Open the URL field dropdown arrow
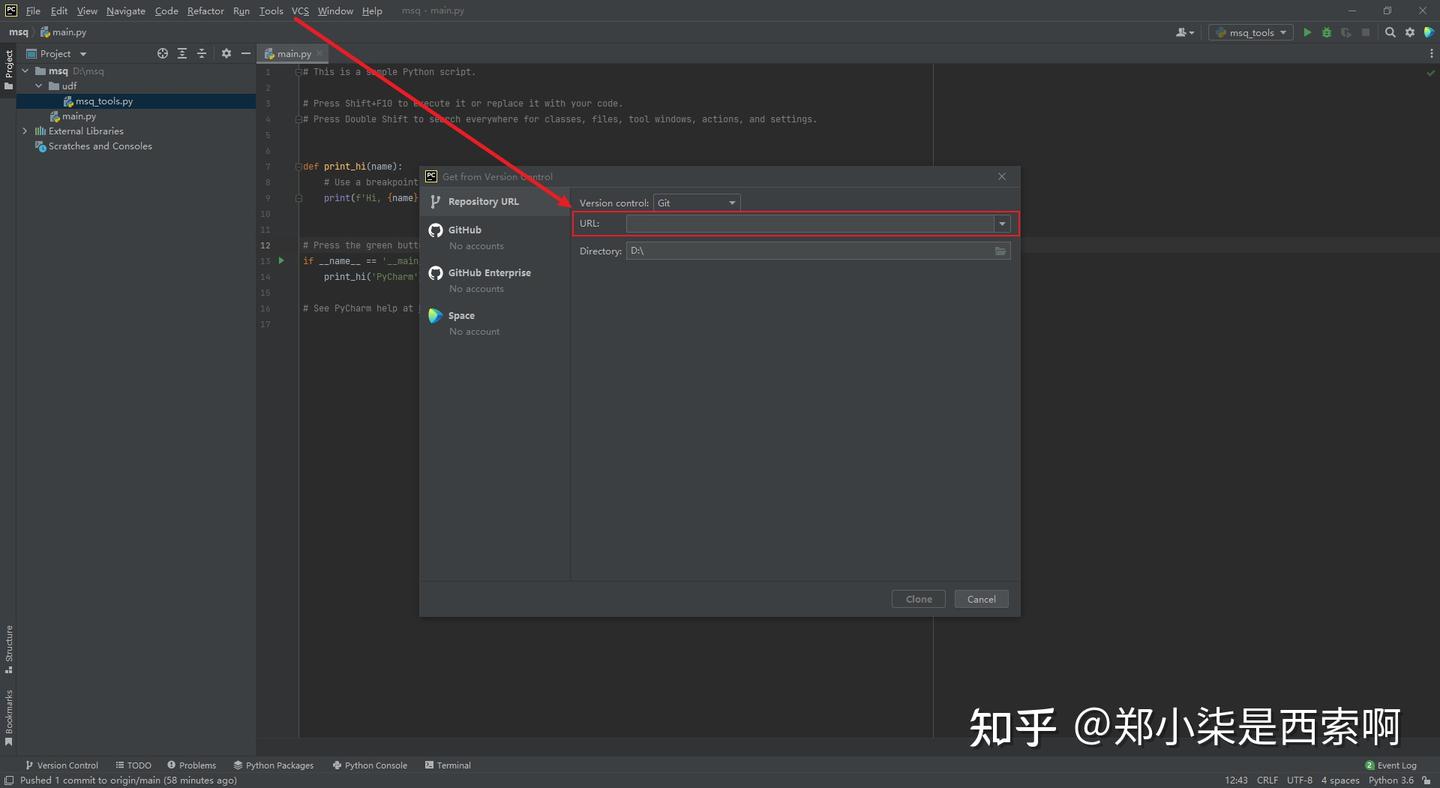 (1001, 223)
